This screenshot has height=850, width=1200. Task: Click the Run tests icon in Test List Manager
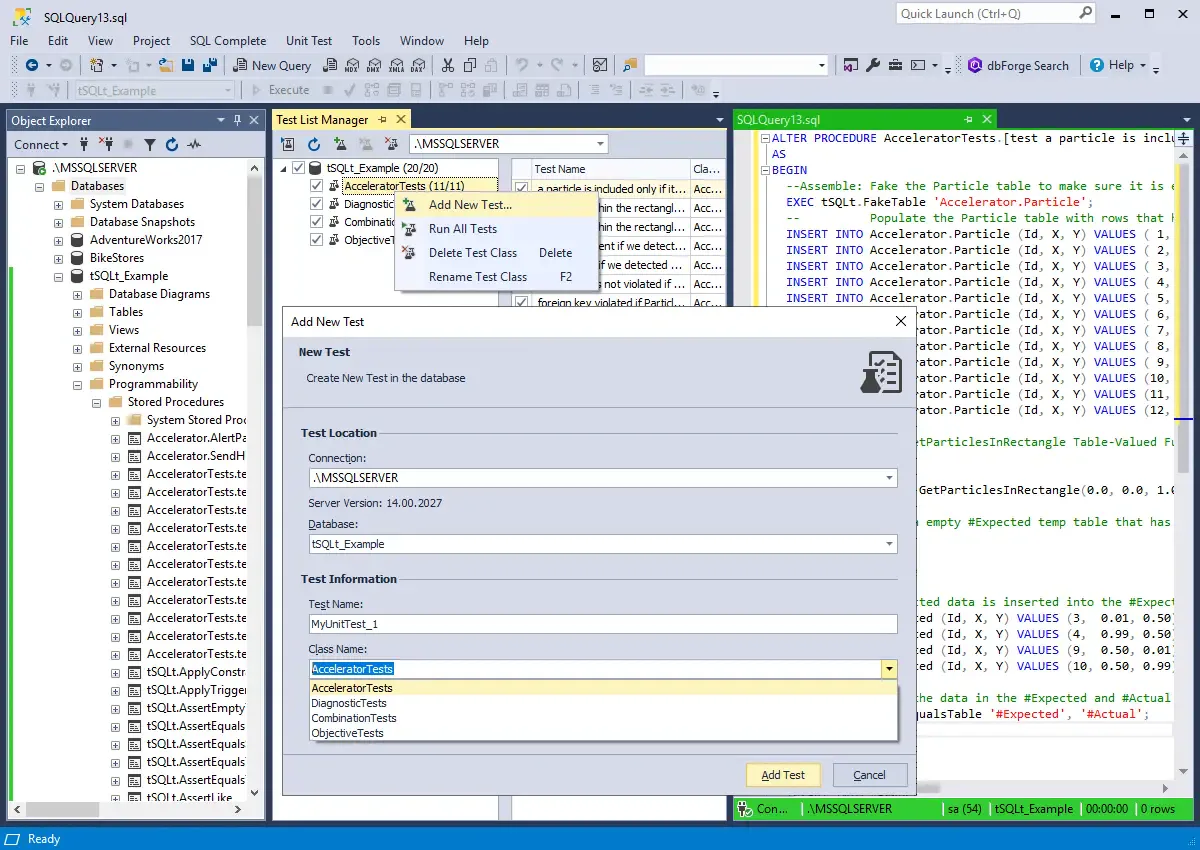288,144
